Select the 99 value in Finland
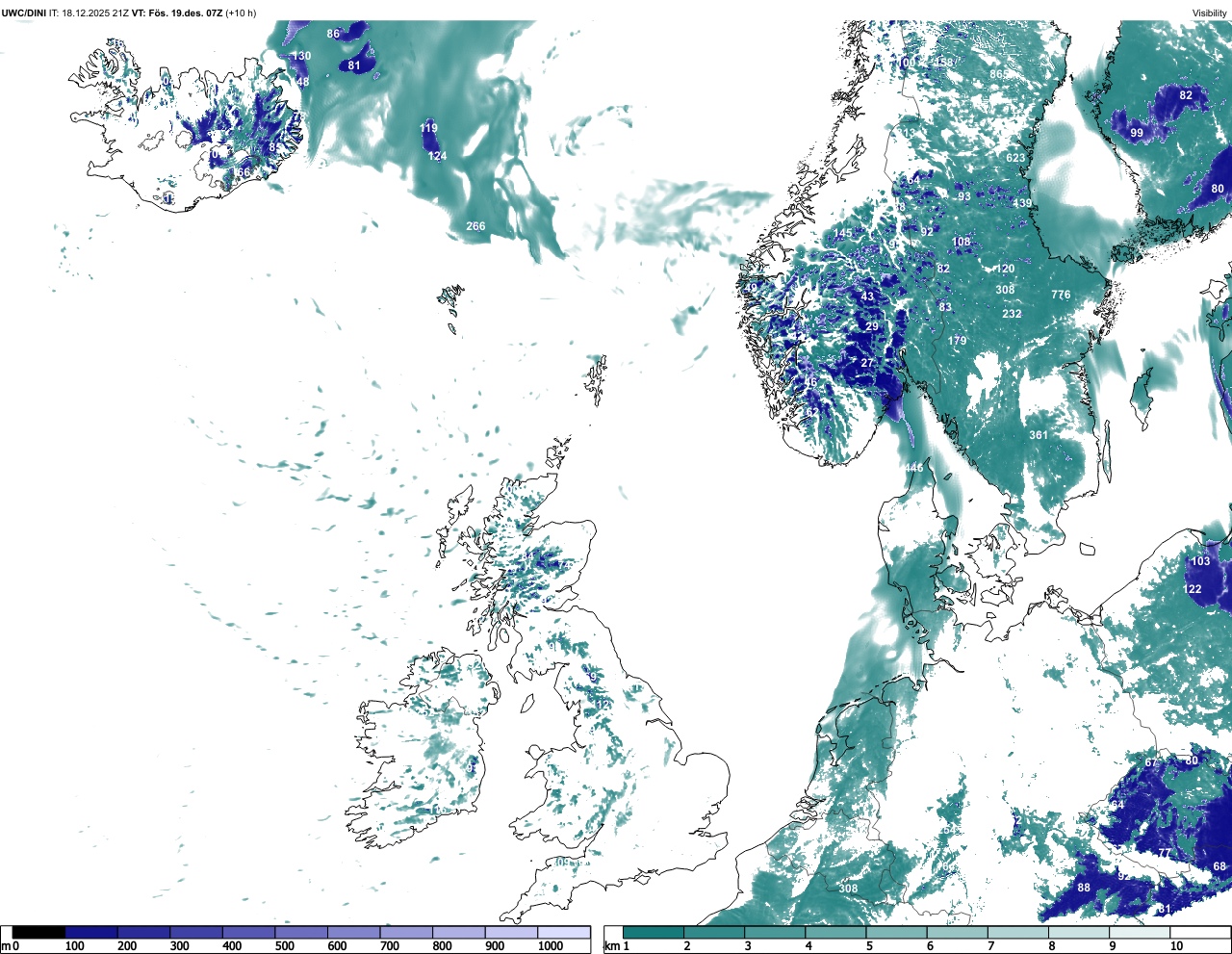 (x=1137, y=133)
